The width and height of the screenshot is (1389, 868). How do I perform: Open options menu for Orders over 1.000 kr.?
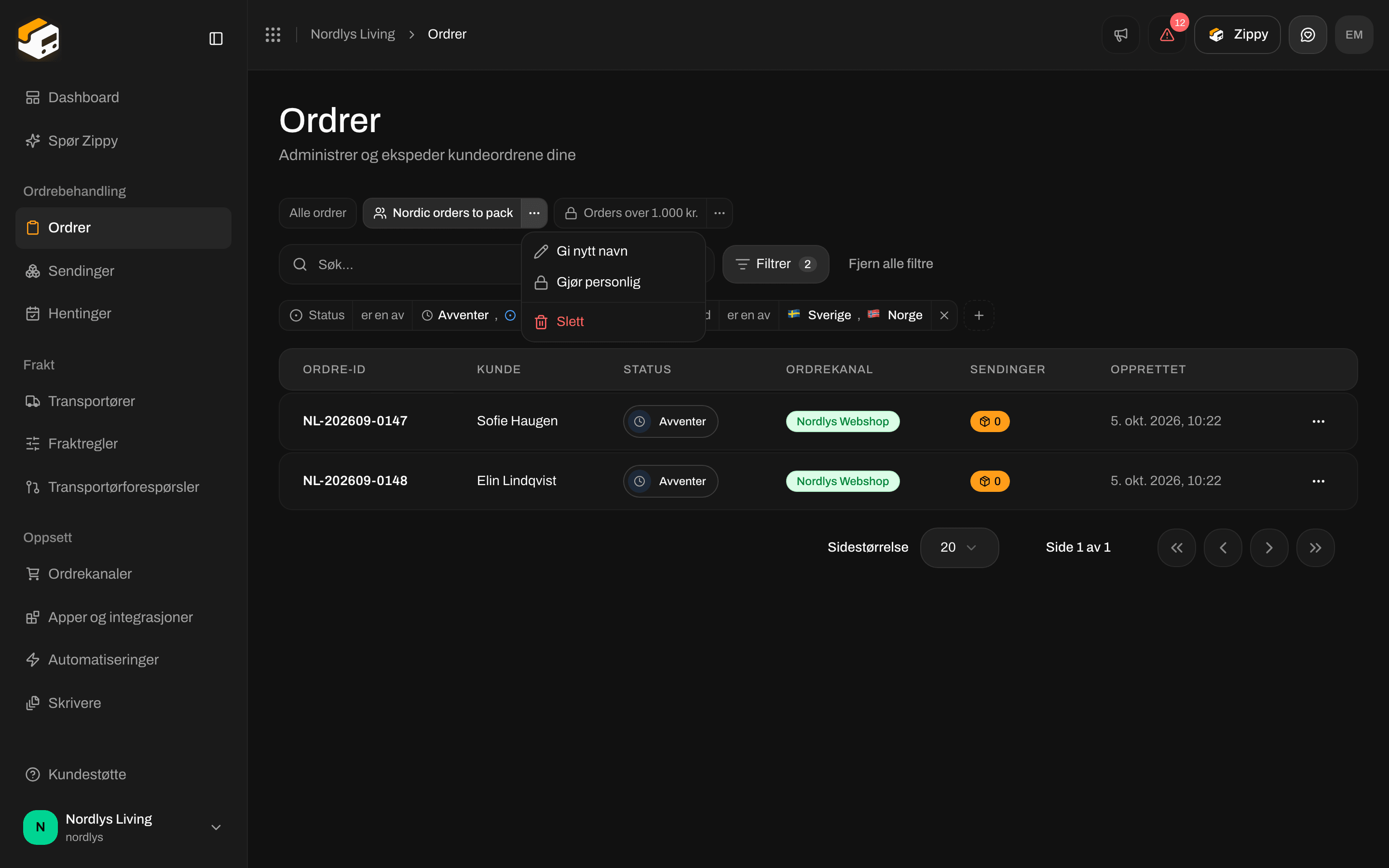click(x=719, y=213)
